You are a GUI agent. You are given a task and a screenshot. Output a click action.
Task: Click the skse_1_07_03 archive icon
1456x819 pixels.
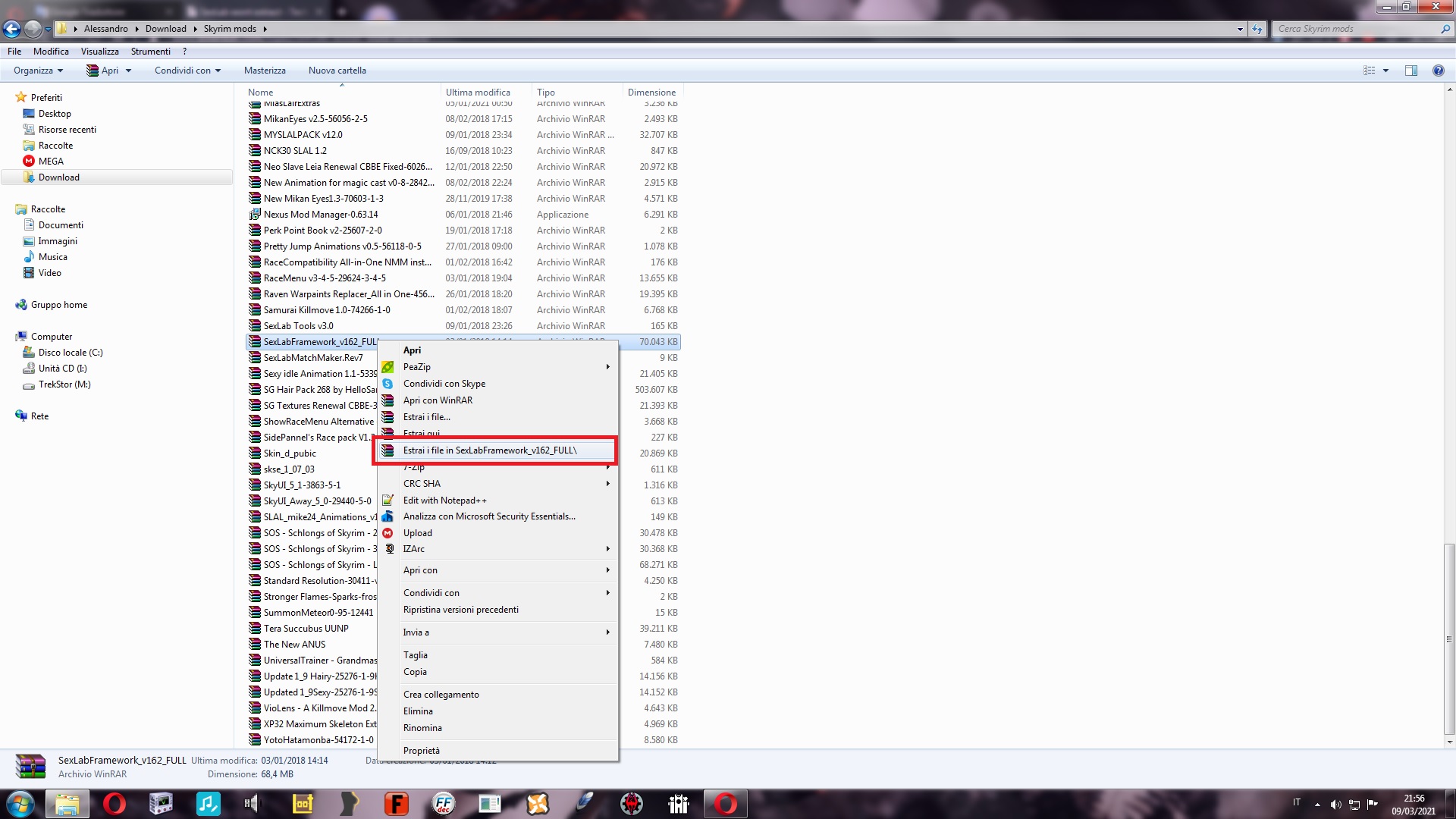[x=255, y=469]
